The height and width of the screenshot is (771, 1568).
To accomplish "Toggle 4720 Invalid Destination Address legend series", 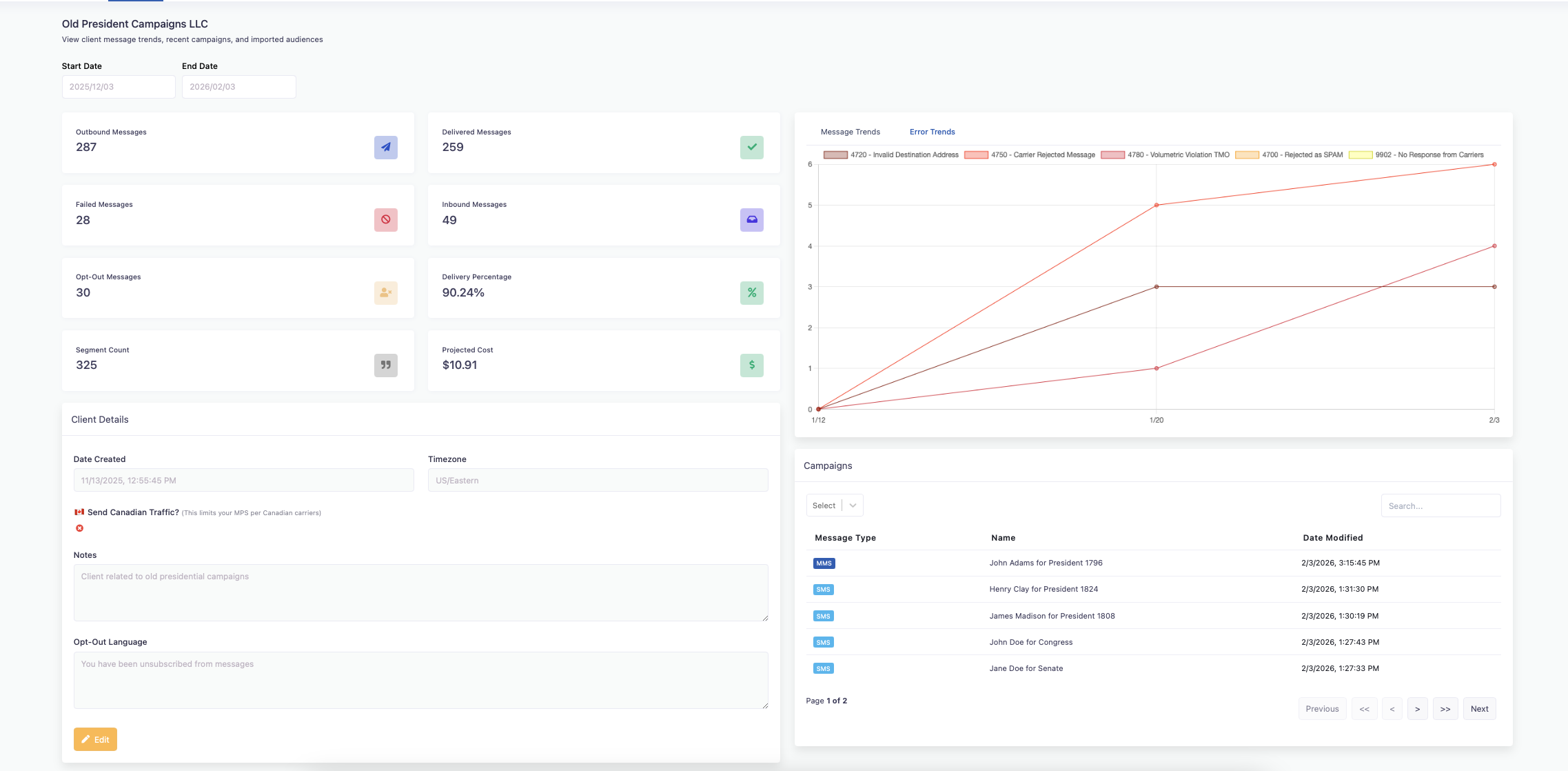I will (x=890, y=155).
